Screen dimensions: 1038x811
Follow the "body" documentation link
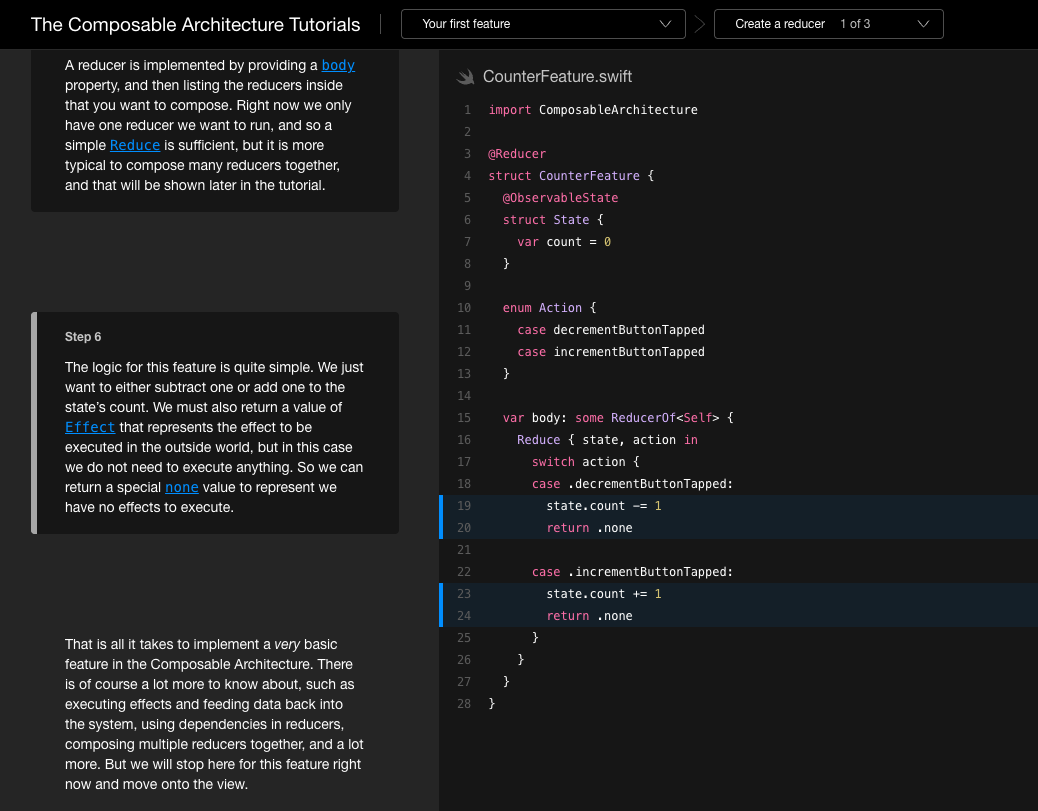point(338,65)
